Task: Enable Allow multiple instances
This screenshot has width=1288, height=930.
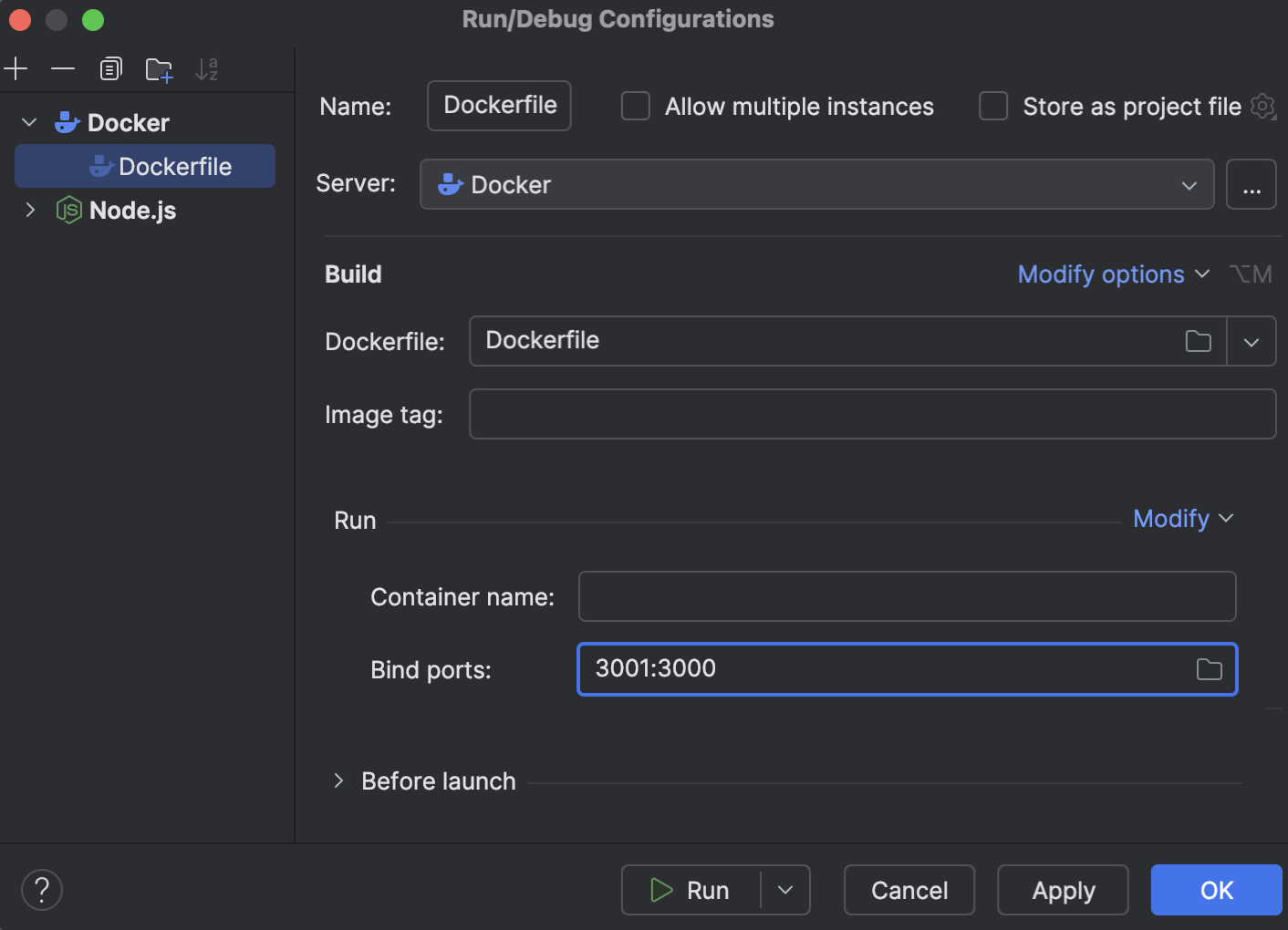Action: click(x=635, y=106)
